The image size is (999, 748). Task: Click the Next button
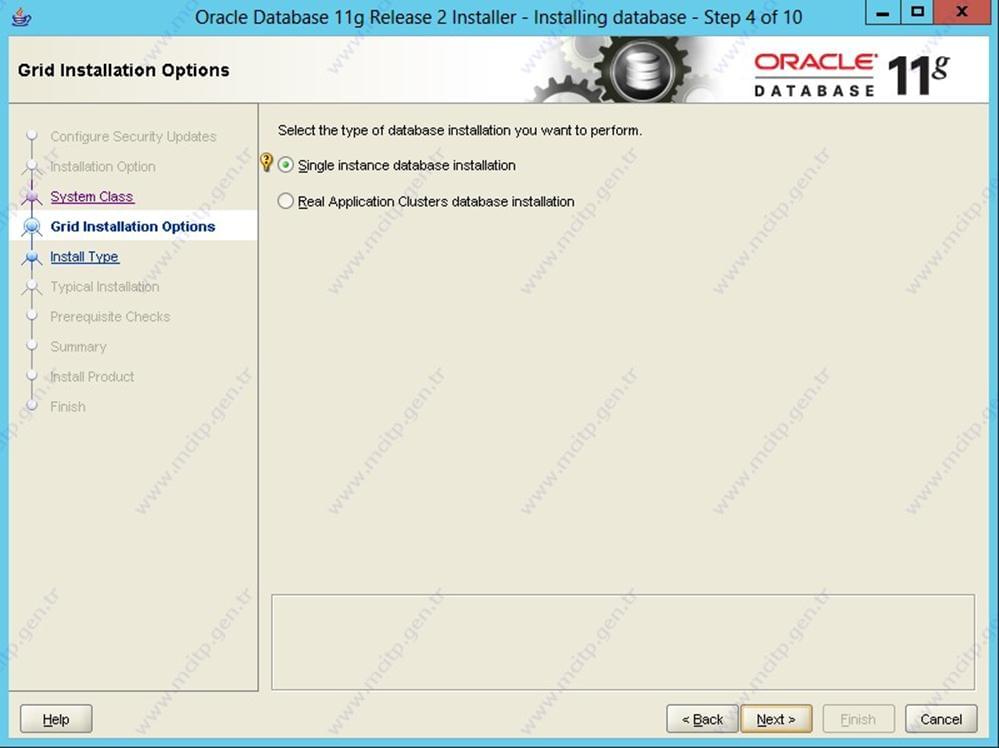(776, 719)
